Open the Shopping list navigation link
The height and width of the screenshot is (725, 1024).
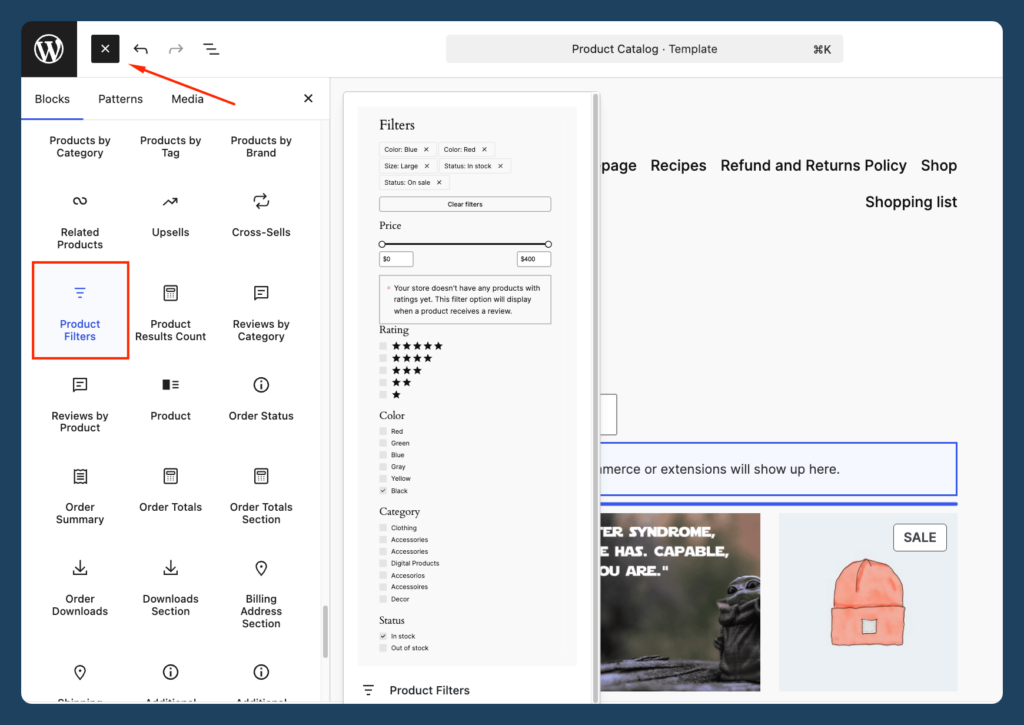pos(911,202)
